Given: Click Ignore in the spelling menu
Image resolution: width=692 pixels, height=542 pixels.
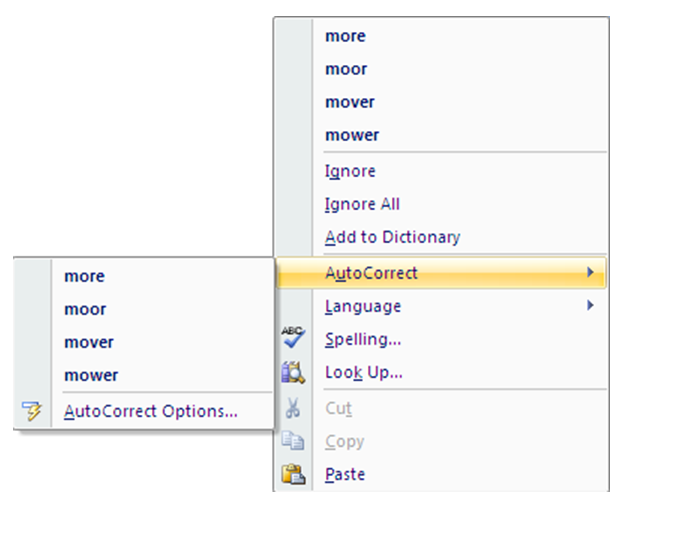Looking at the screenshot, I should point(350,171).
